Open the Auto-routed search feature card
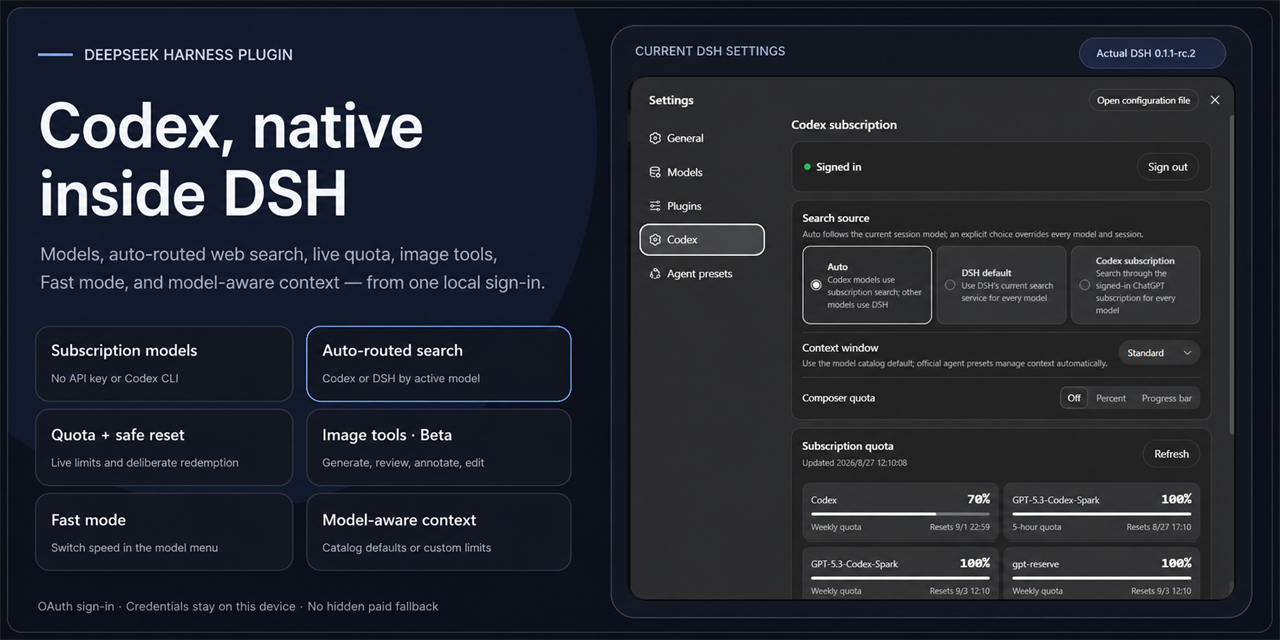 click(439, 363)
